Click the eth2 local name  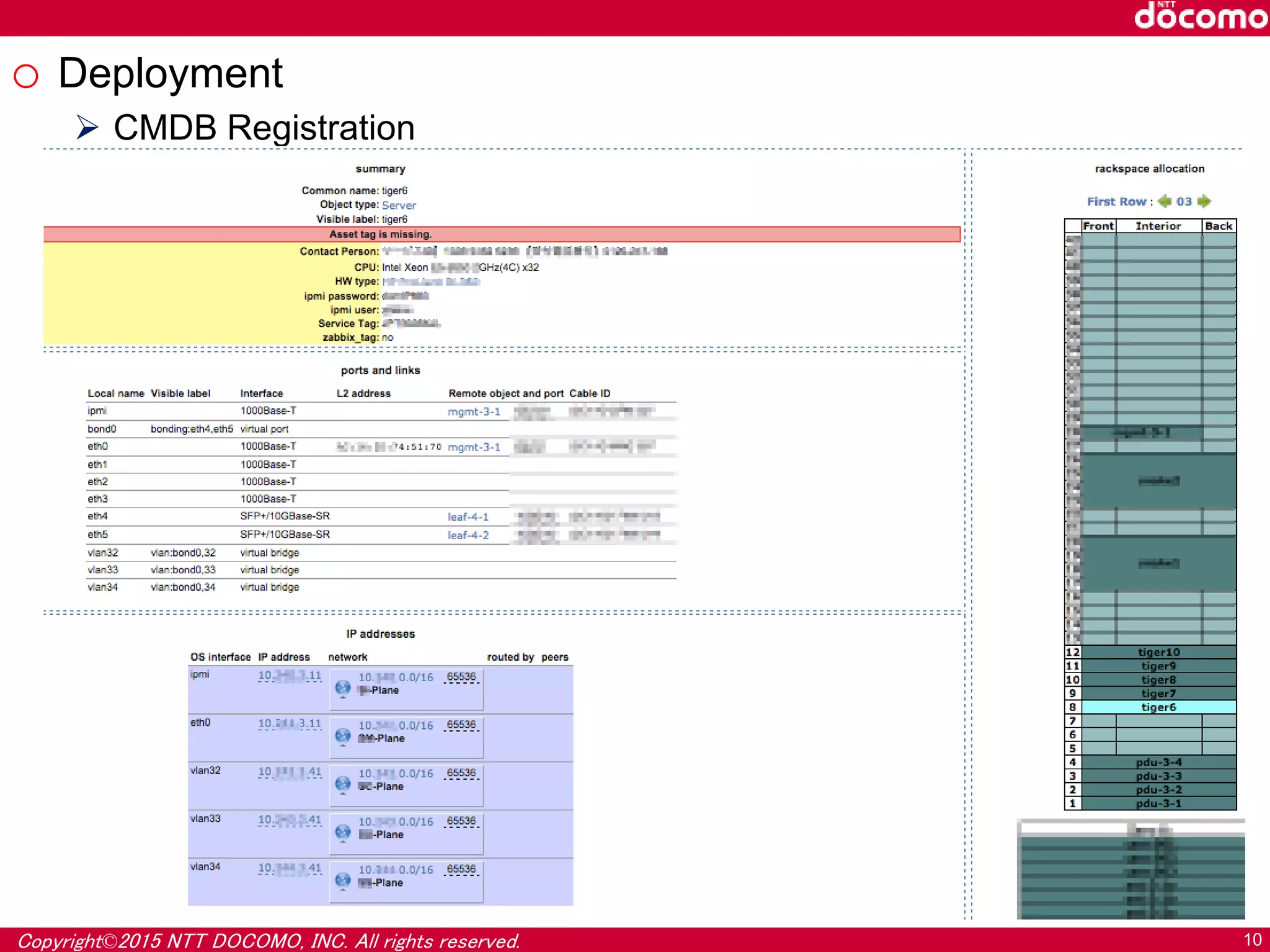[97, 482]
